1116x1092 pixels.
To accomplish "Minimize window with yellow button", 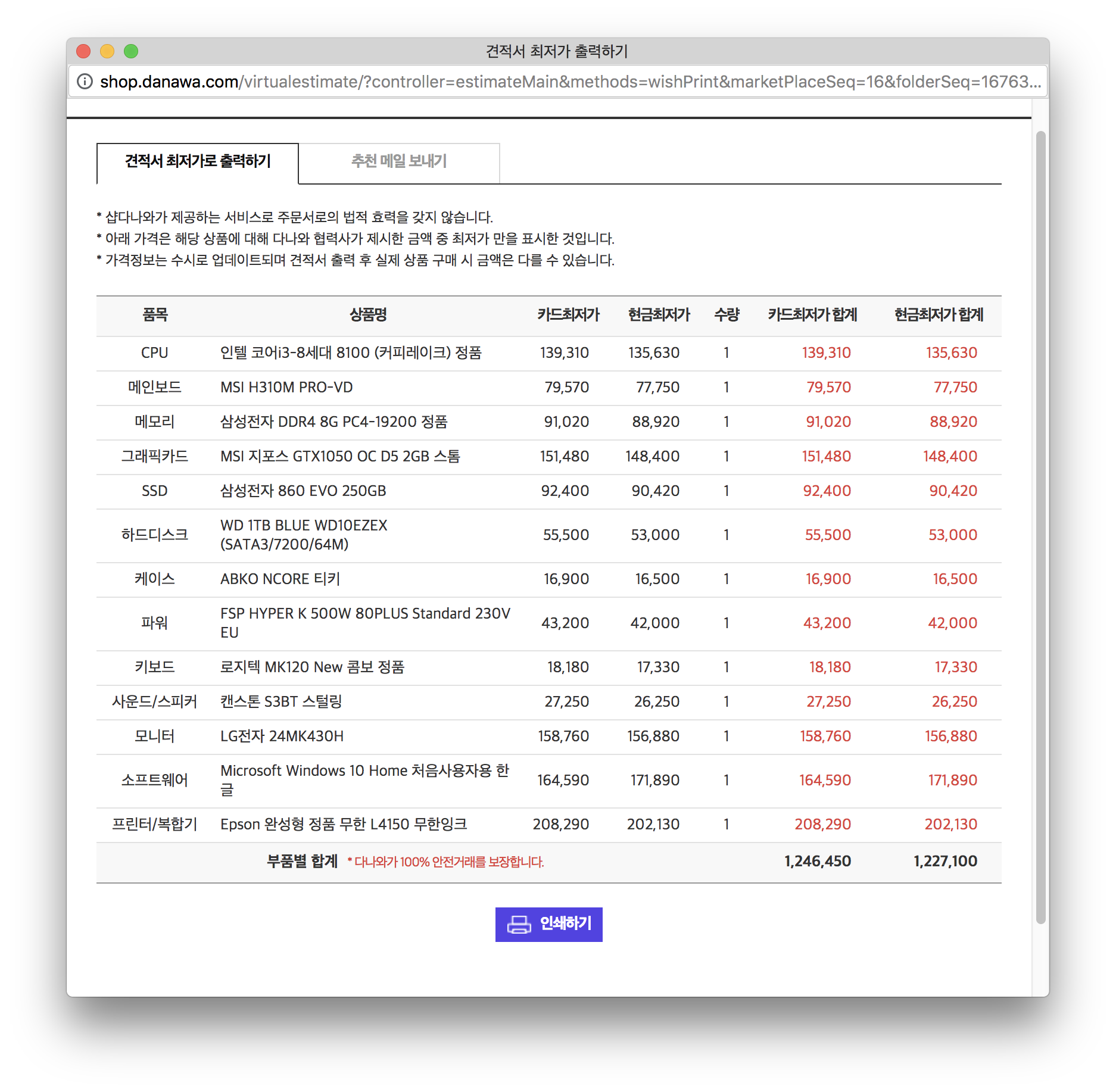I will [x=107, y=51].
